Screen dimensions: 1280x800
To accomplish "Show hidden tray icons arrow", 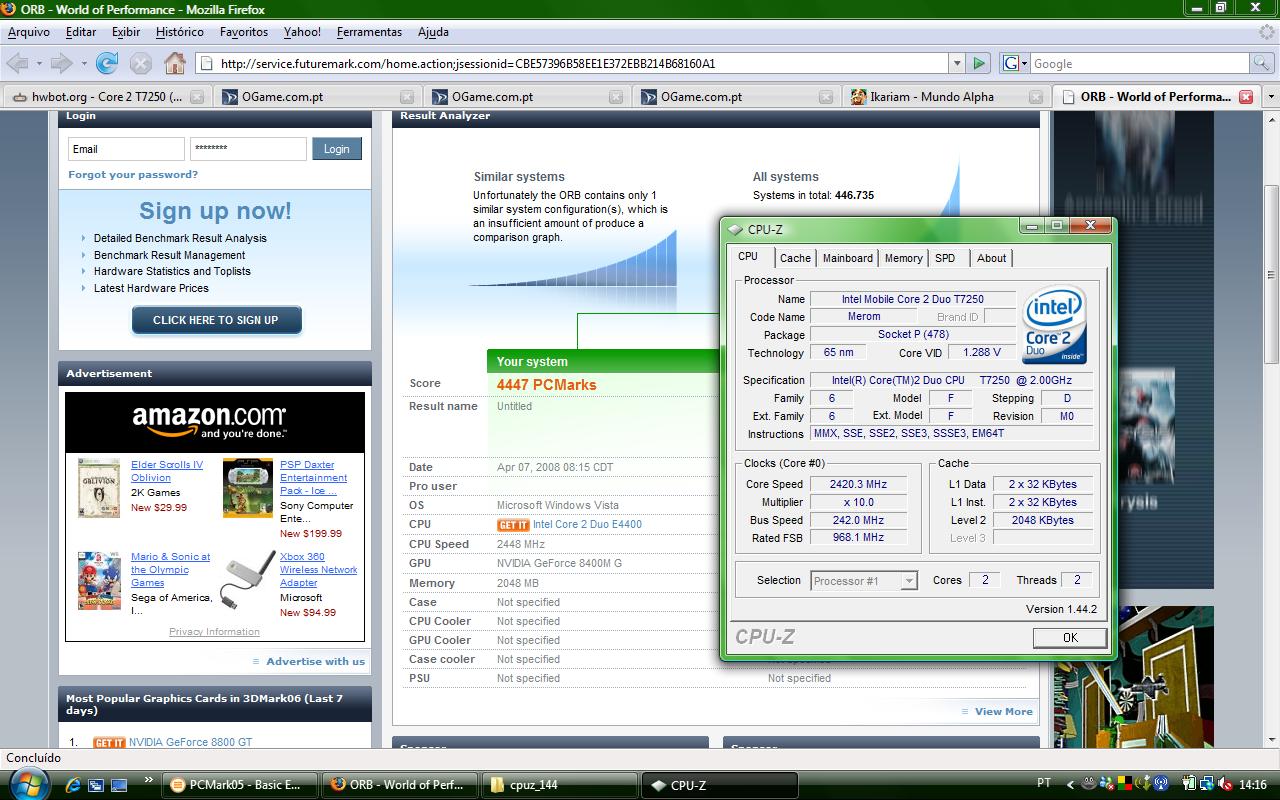I will 1070,785.
